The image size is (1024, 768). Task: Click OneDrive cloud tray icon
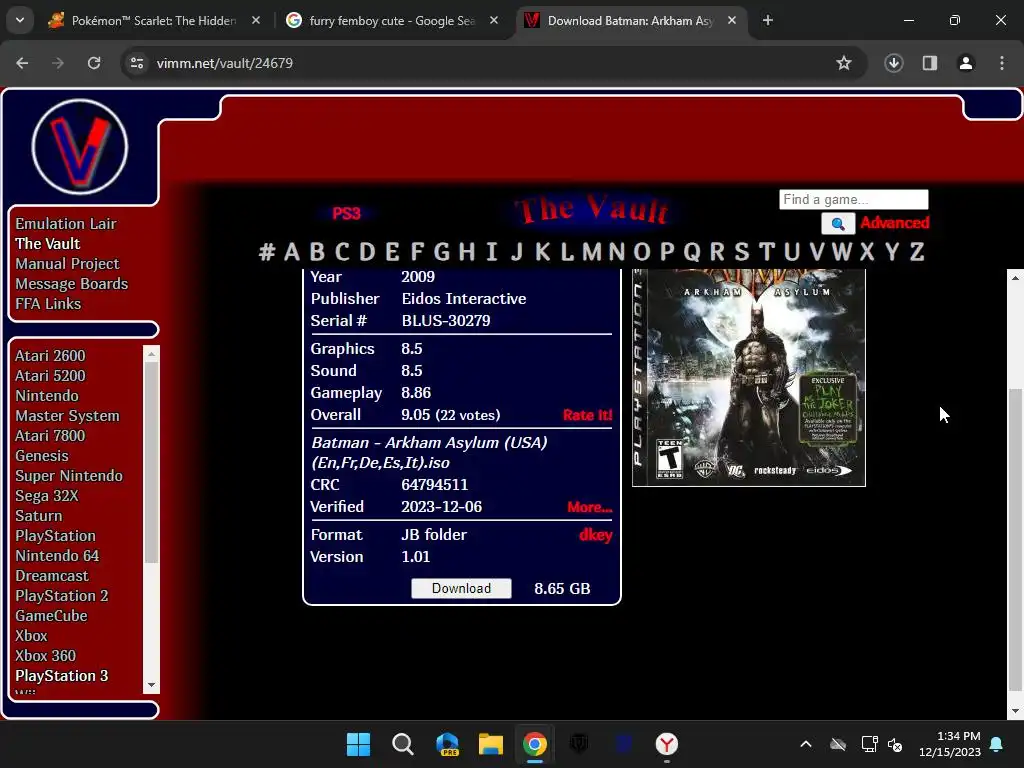pyautogui.click(x=838, y=744)
